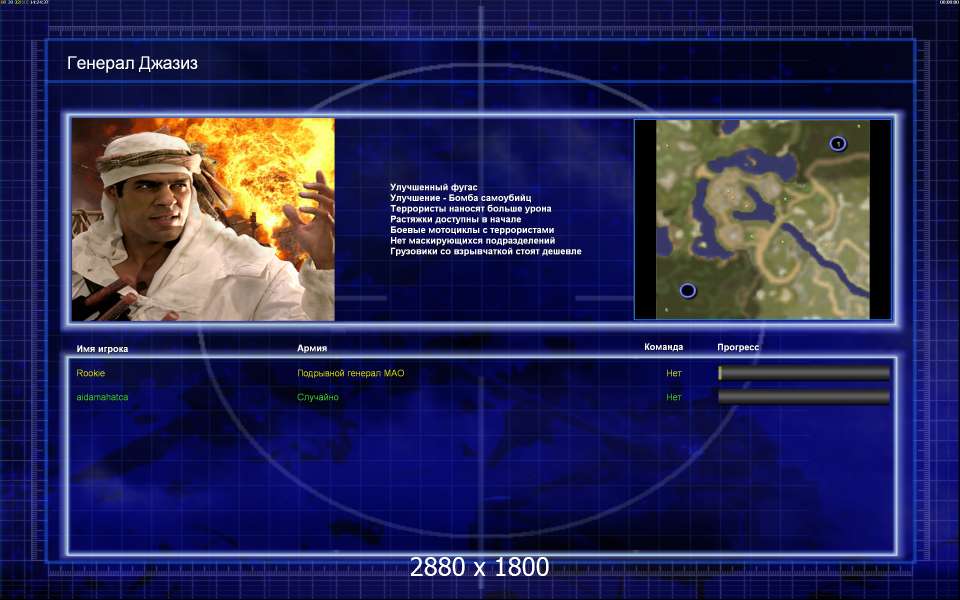The height and width of the screenshot is (600, 960).
Task: Click the Прогресс column header
Action: pos(738,347)
